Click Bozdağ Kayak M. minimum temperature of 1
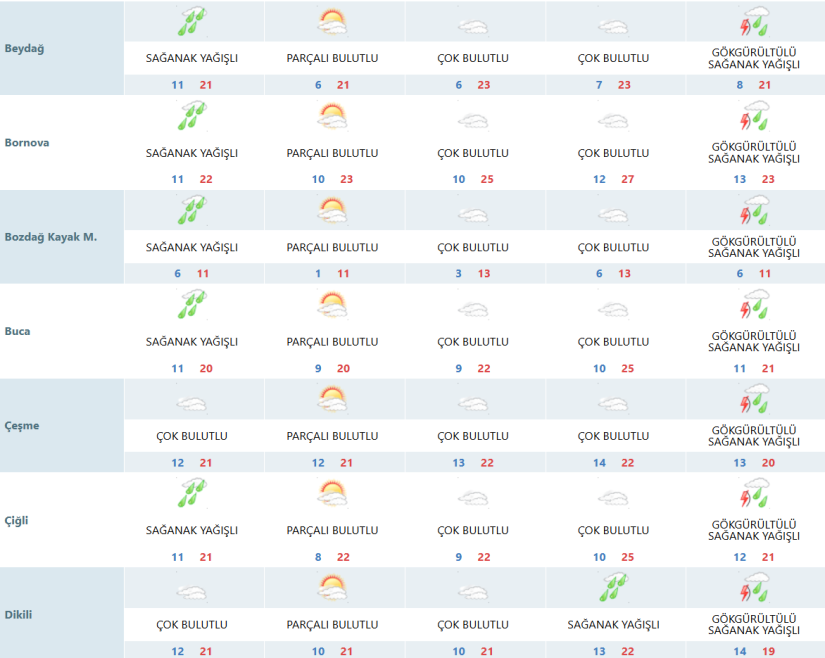Image resolution: width=825 pixels, height=658 pixels. [x=318, y=274]
